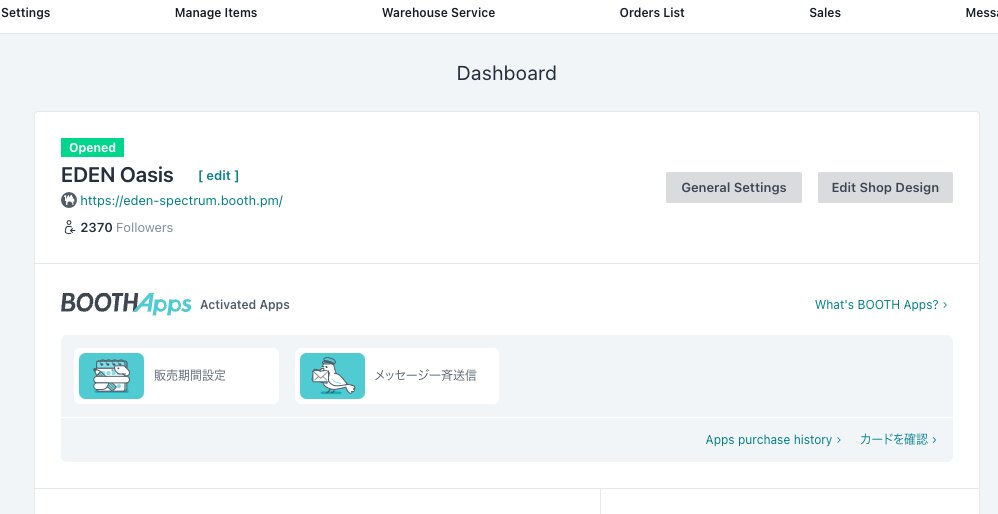Click the 2370 Followers count
998x514 pixels.
[126, 228]
